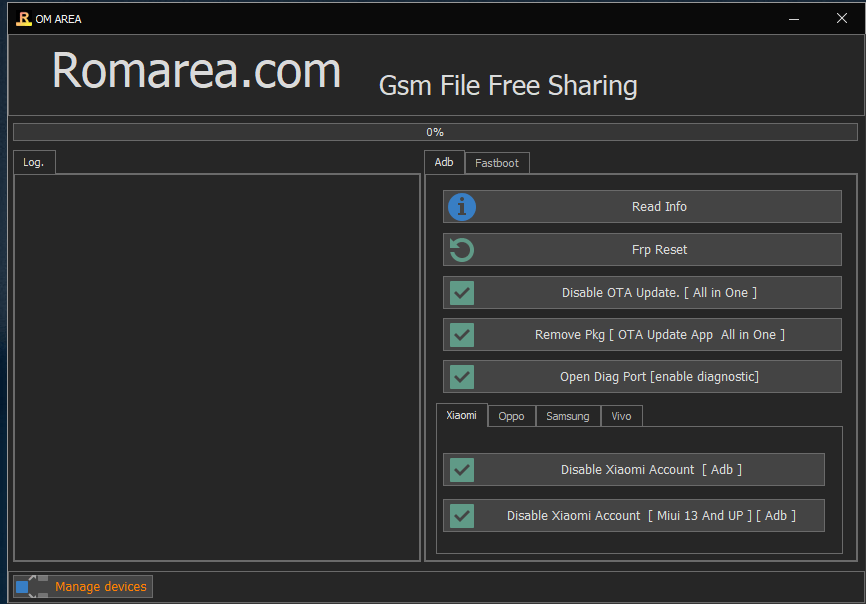Click the blue info icon on Read Info
This screenshot has height=604, width=866.
[461, 207]
